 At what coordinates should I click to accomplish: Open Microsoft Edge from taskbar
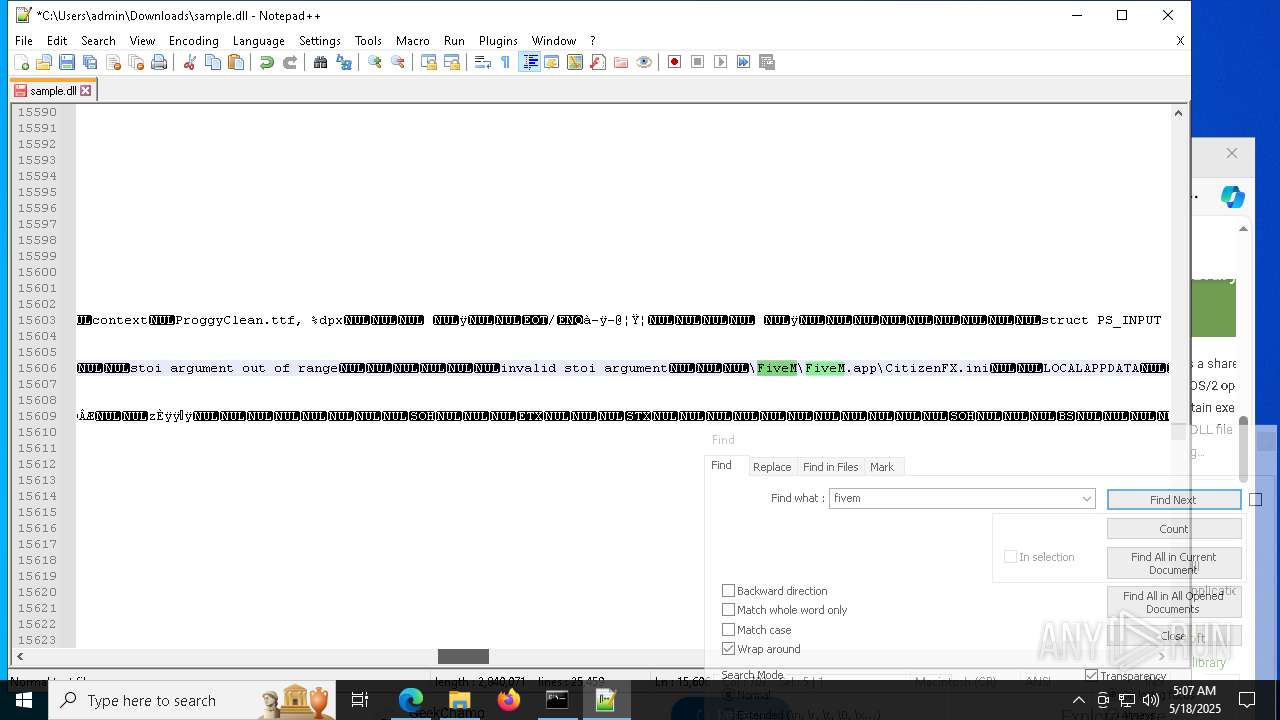tap(411, 700)
